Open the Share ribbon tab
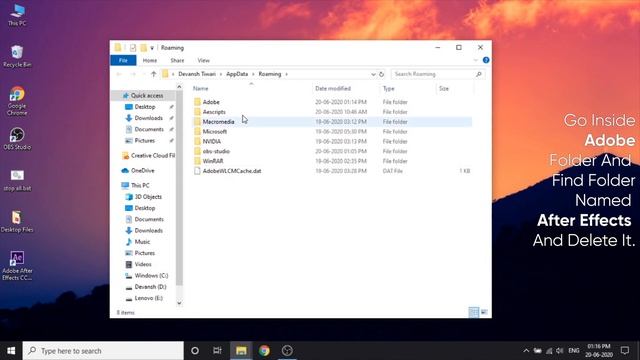640x360 pixels. tap(177, 60)
